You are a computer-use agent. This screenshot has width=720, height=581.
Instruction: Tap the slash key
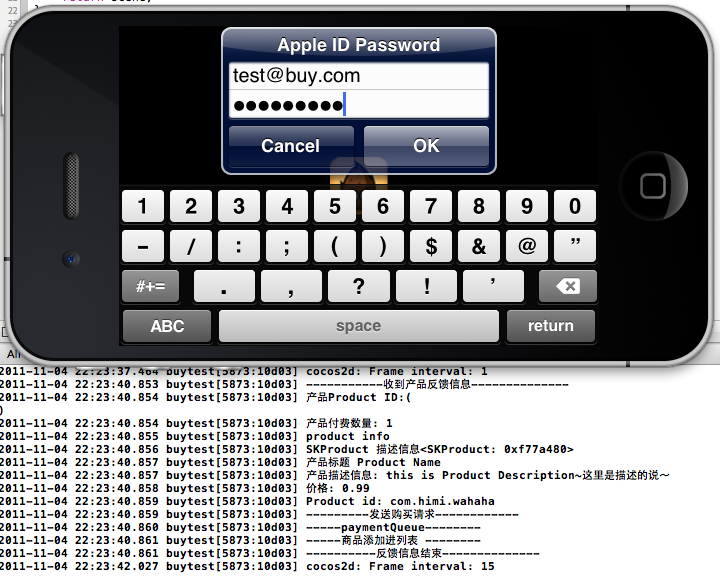click(191, 247)
